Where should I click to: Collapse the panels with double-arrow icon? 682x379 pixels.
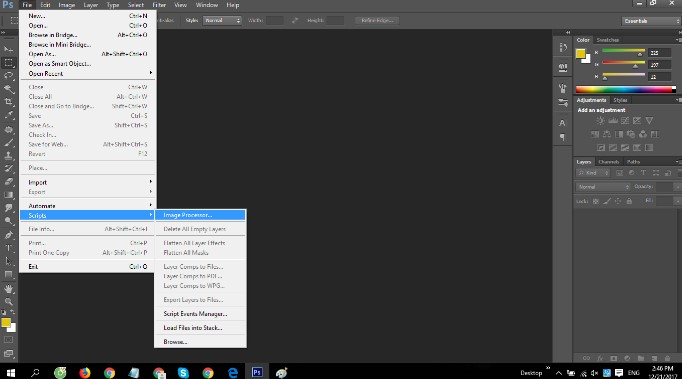[568, 32]
